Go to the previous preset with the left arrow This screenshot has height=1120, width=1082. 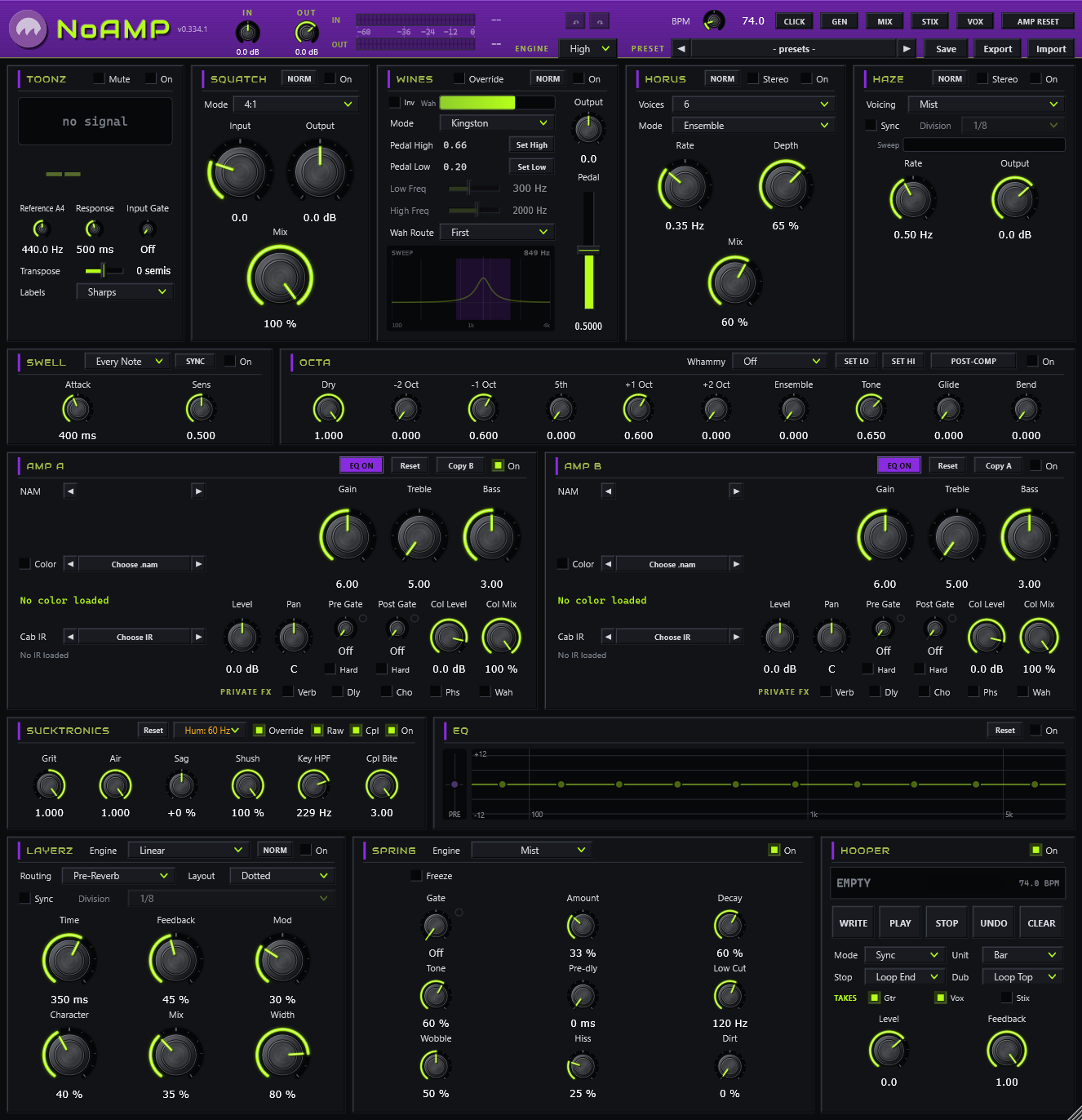pos(681,49)
